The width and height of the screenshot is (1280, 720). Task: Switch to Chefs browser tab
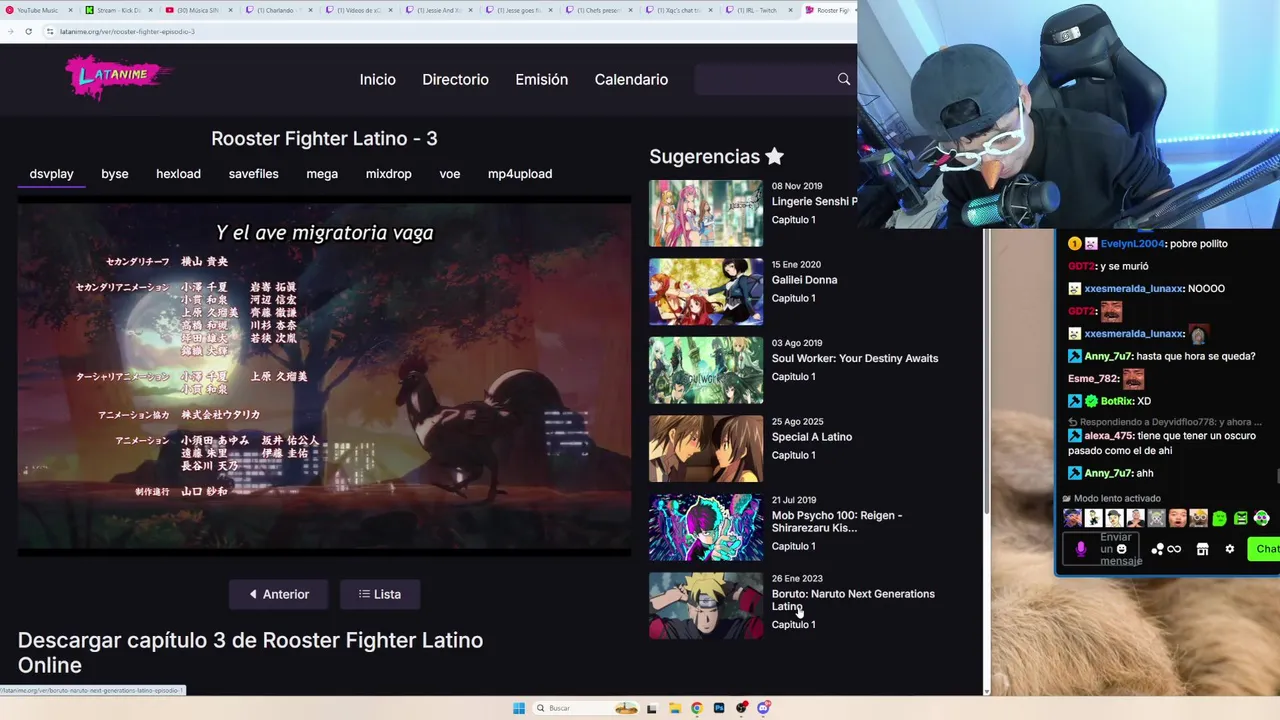tap(596, 10)
